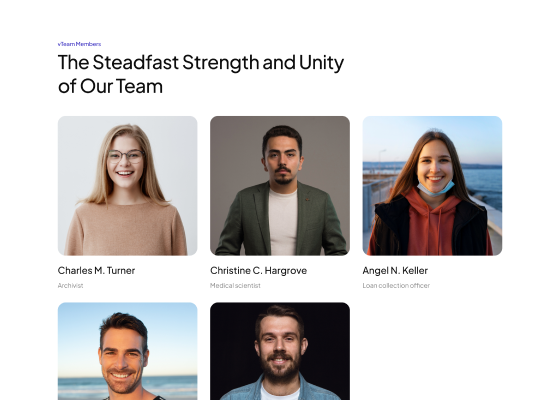Click the purple Team Members label
560x400 pixels.
pos(79,44)
